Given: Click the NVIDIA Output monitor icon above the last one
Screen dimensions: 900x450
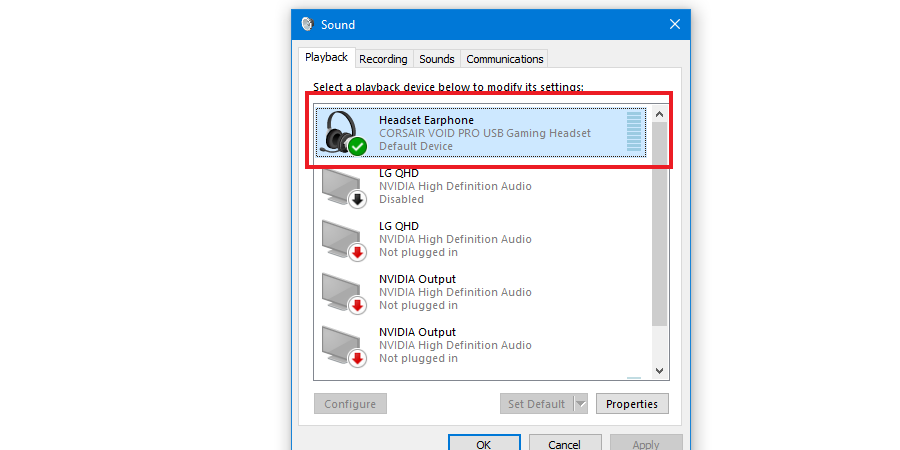Looking at the screenshot, I should [x=344, y=293].
